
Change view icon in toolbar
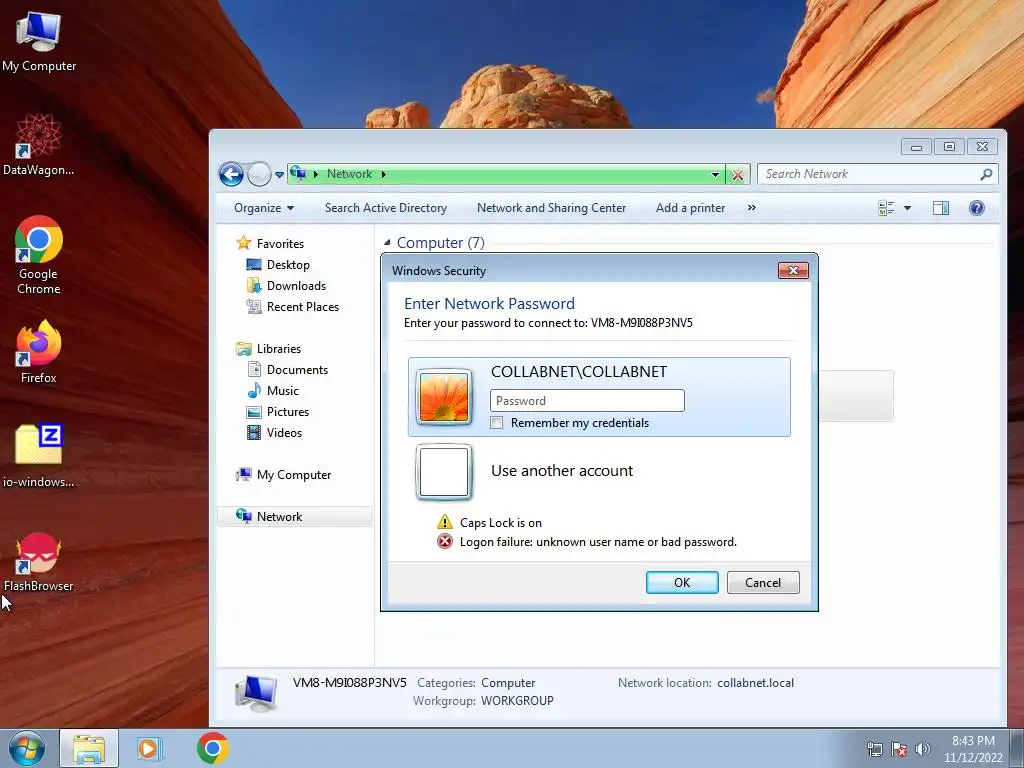point(886,208)
